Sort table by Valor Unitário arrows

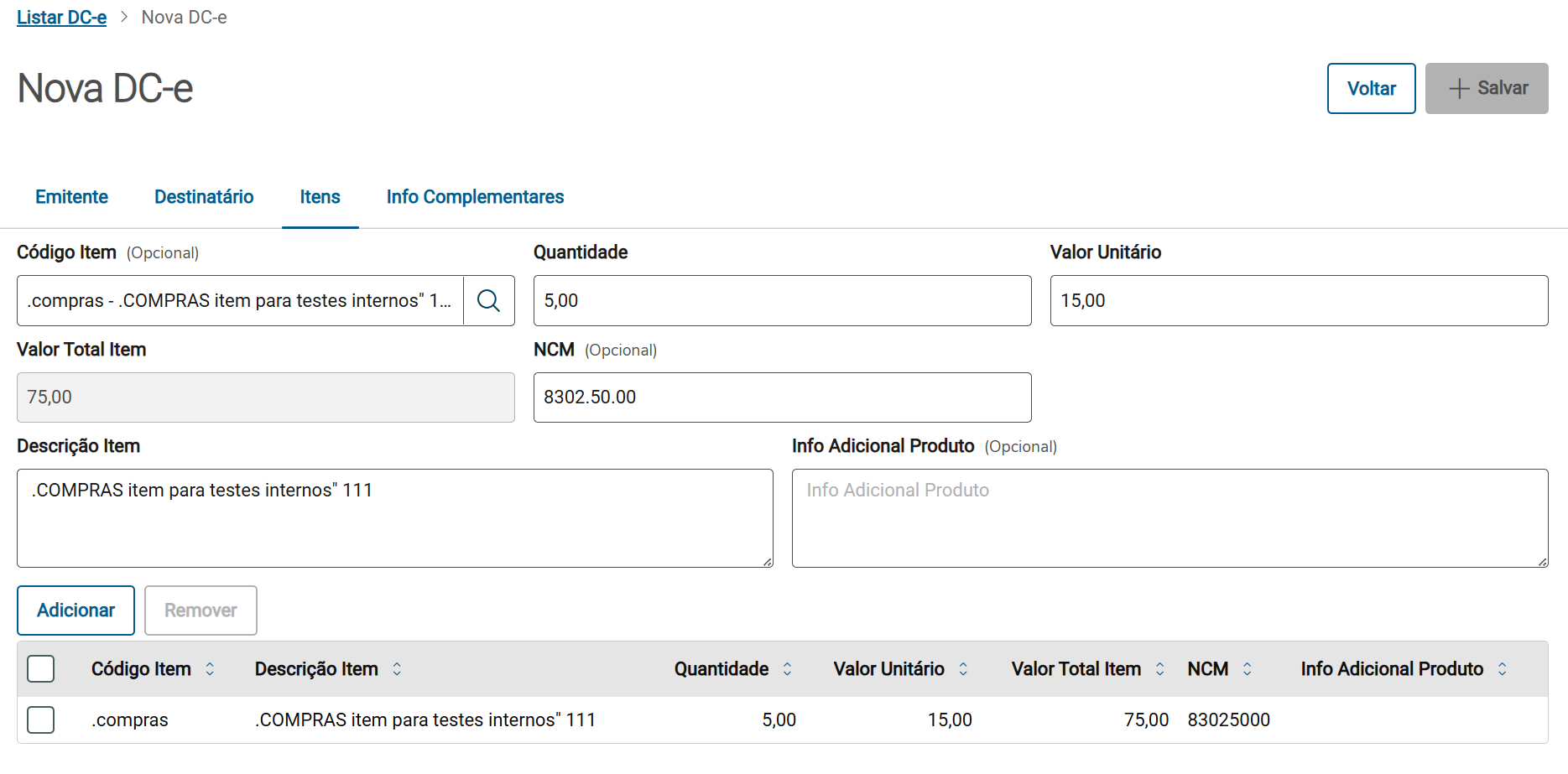pyautogui.click(x=963, y=669)
